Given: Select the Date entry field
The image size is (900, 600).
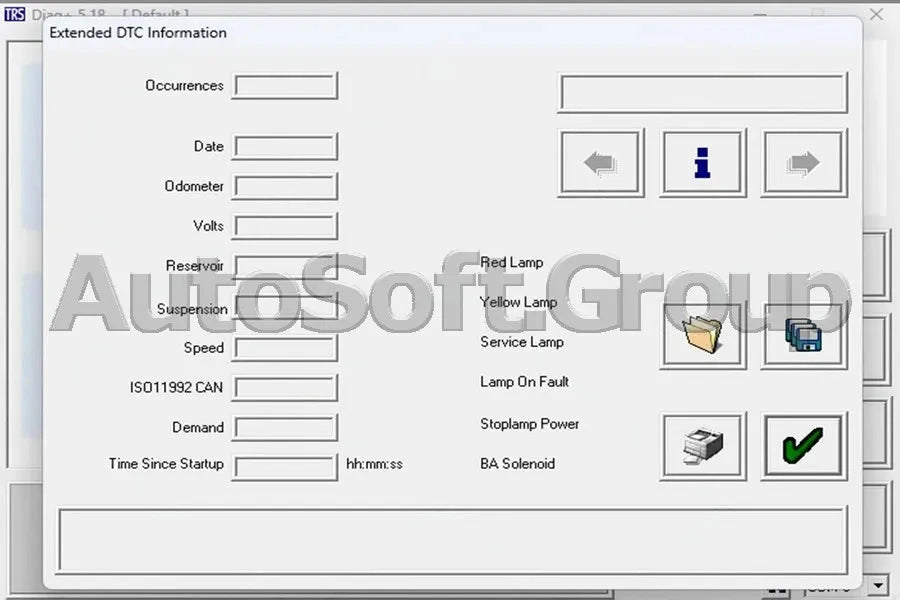Looking at the screenshot, I should click(284, 146).
